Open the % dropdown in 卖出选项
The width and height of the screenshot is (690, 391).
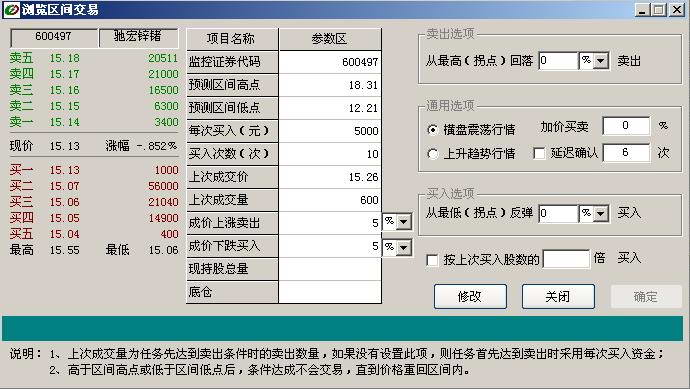pos(601,61)
